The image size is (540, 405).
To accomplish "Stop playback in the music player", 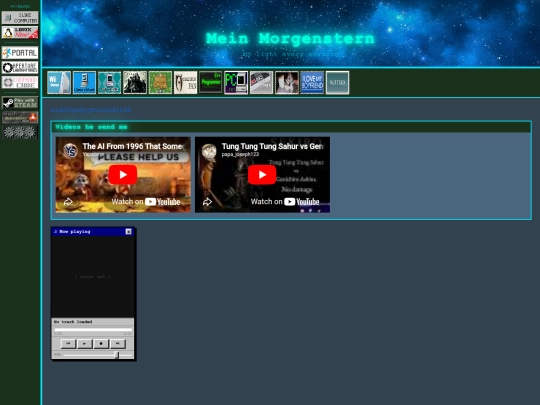I will 101,344.
